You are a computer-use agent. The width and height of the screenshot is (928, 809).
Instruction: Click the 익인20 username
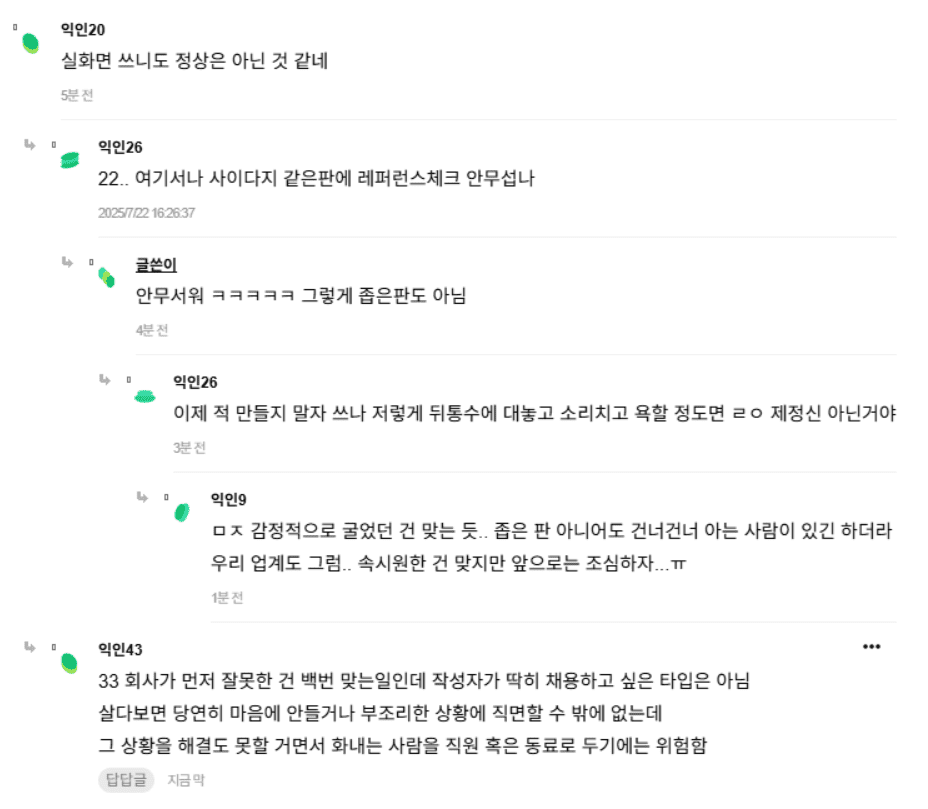[83, 29]
